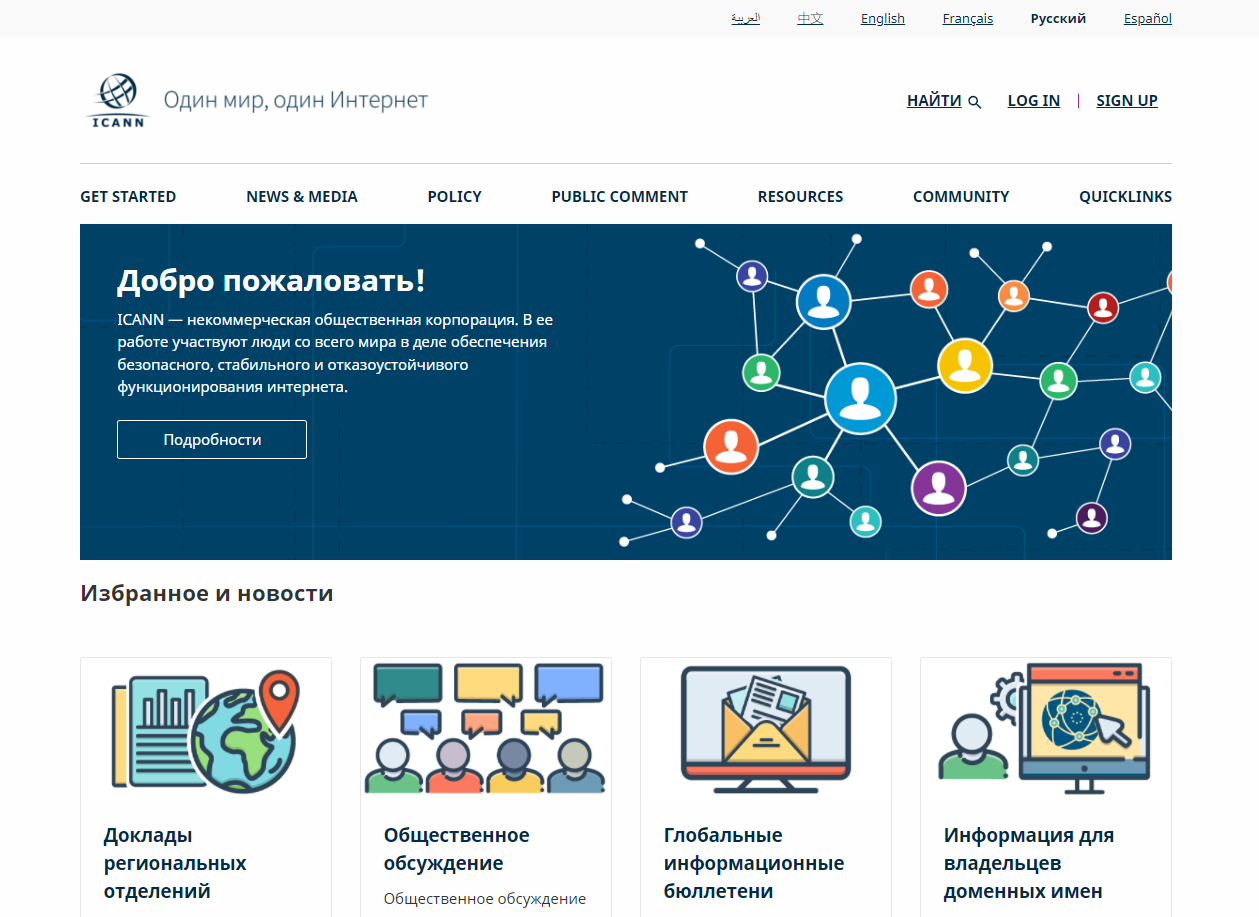Switch language to English
Screen dimensions: 1259x917
pyautogui.click(x=882, y=19)
